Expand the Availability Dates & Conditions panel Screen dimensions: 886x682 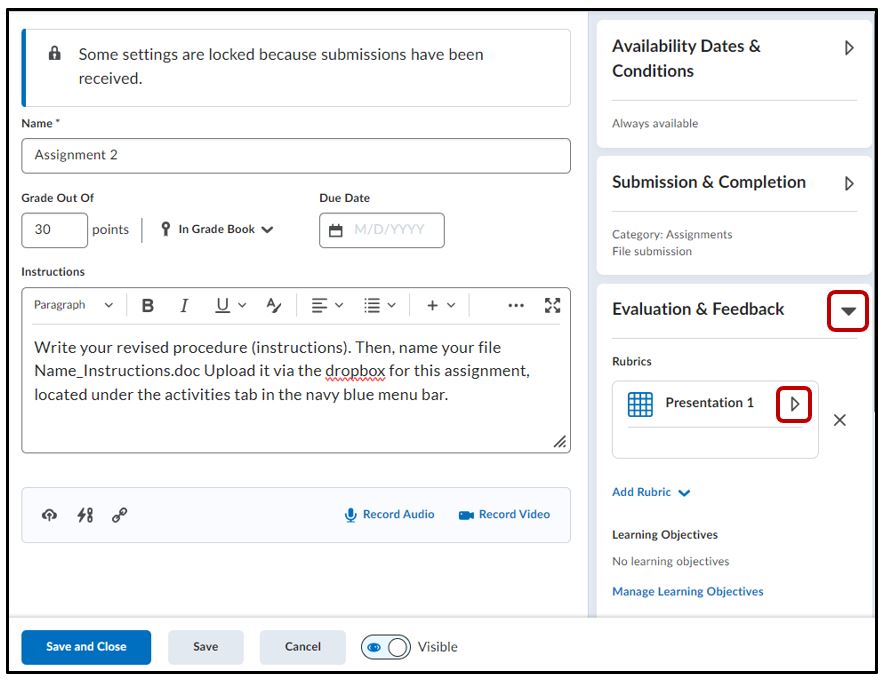[849, 48]
